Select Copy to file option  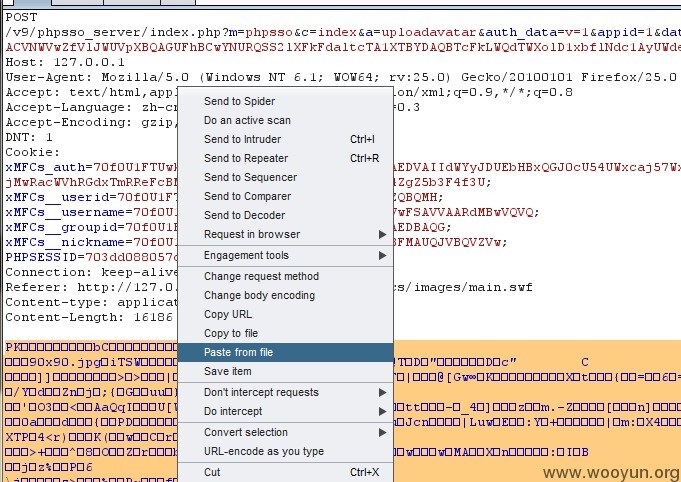click(x=285, y=333)
